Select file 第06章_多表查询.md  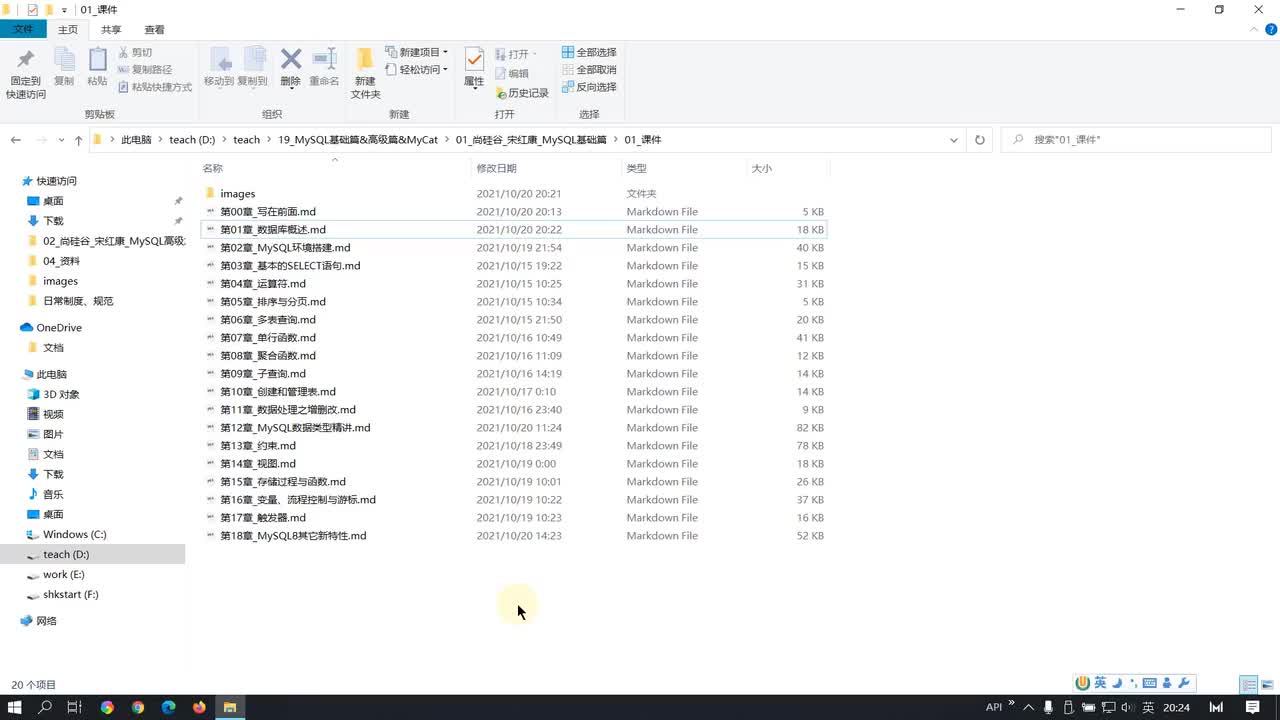pos(268,320)
